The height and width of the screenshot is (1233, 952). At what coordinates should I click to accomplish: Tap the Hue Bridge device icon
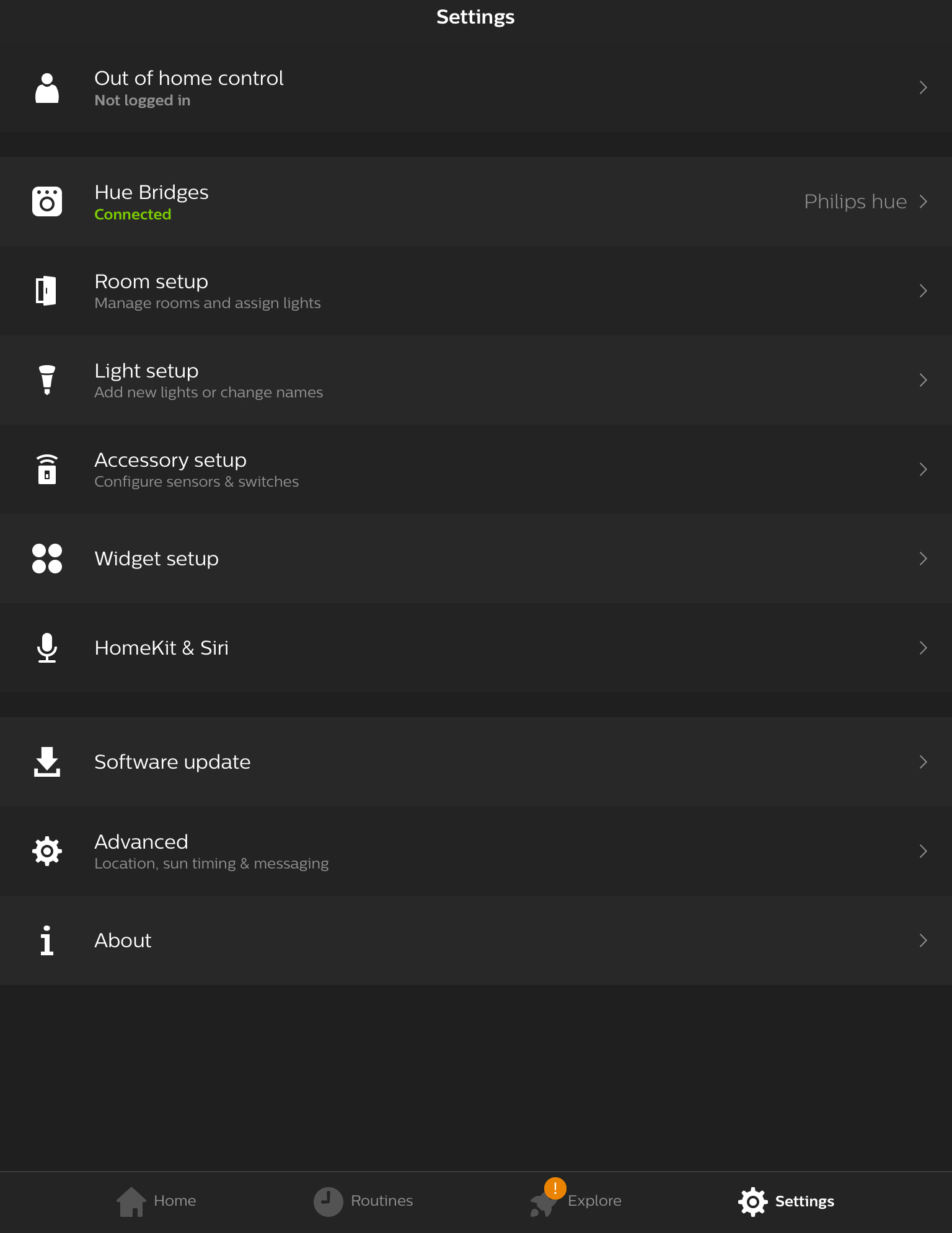[x=47, y=201]
